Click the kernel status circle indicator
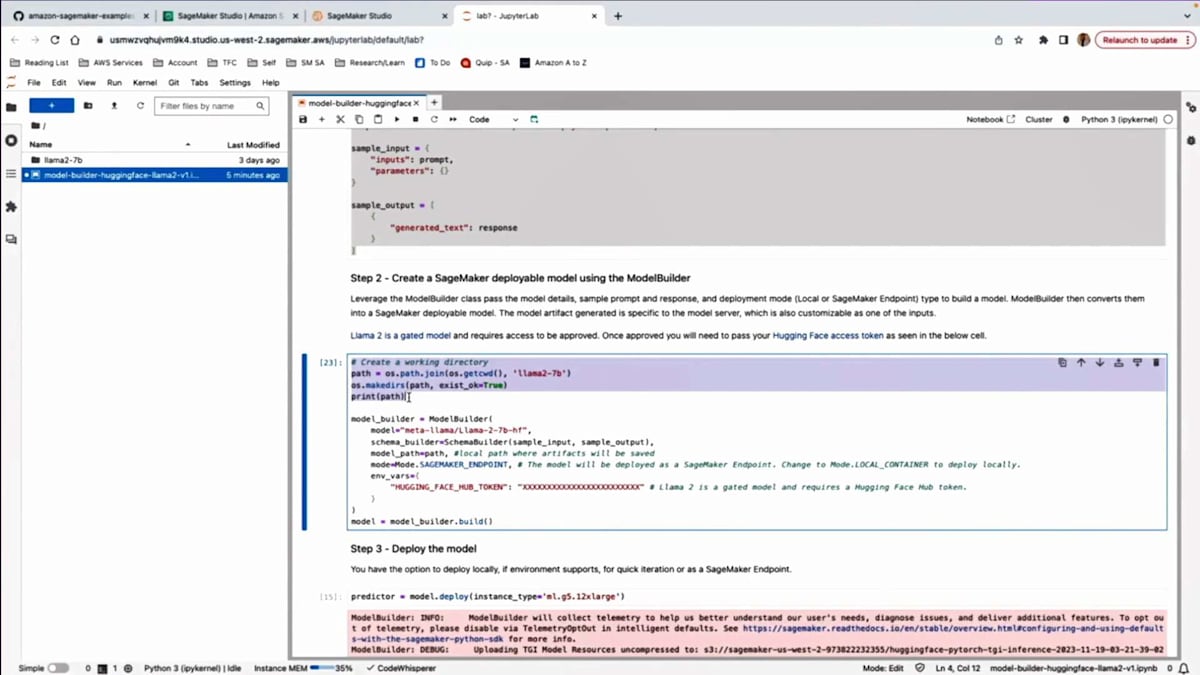Screen dimensions: 1200x675 click(1168, 119)
